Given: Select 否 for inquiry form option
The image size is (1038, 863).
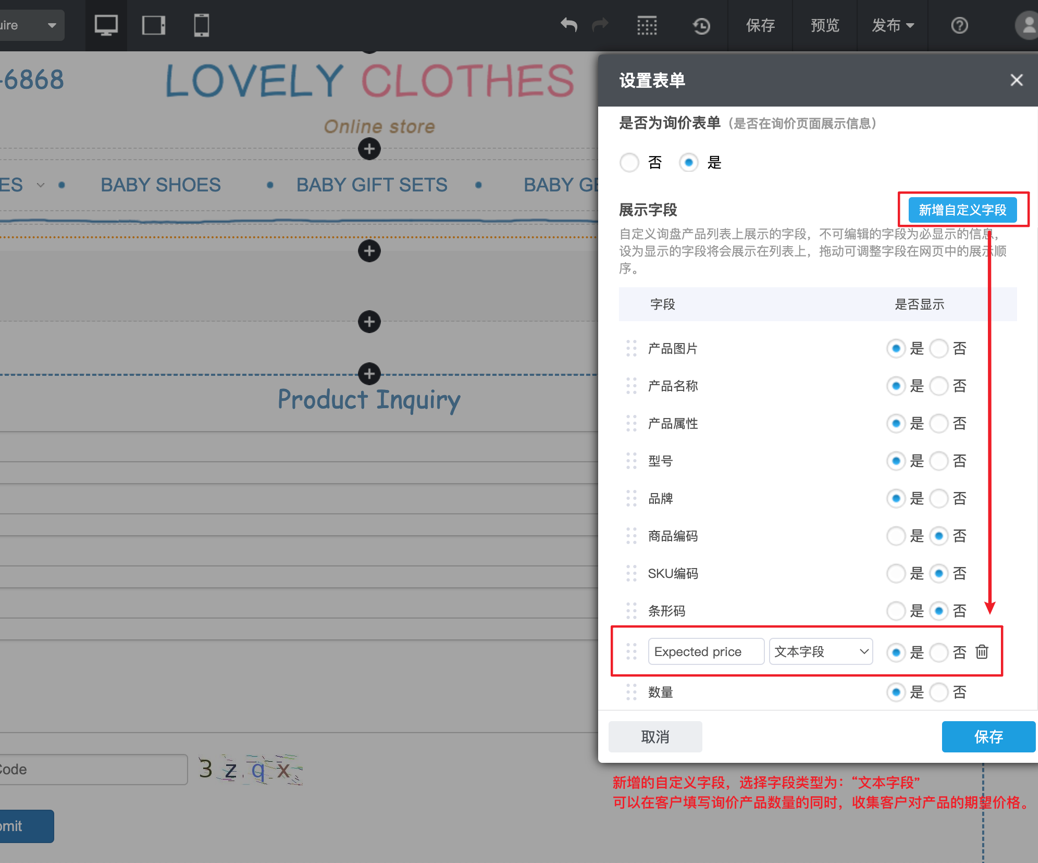Looking at the screenshot, I should click(630, 162).
